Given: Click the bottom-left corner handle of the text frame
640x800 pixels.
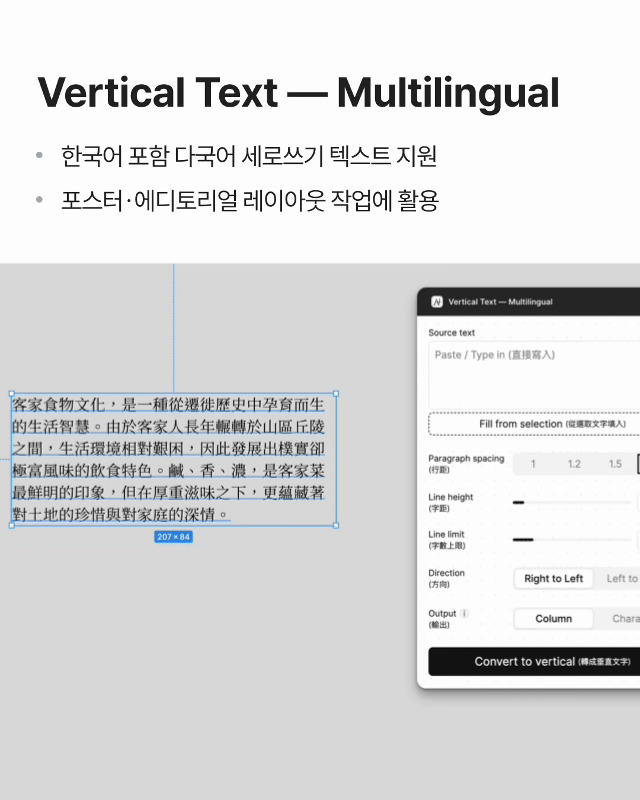Looking at the screenshot, I should point(12,526).
